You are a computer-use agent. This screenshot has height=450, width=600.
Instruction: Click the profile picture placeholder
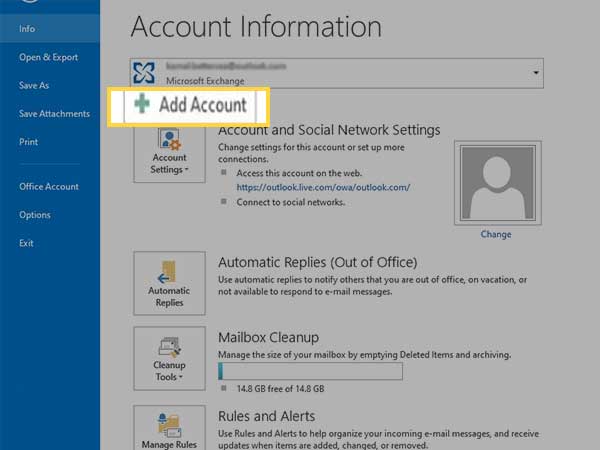(x=497, y=183)
